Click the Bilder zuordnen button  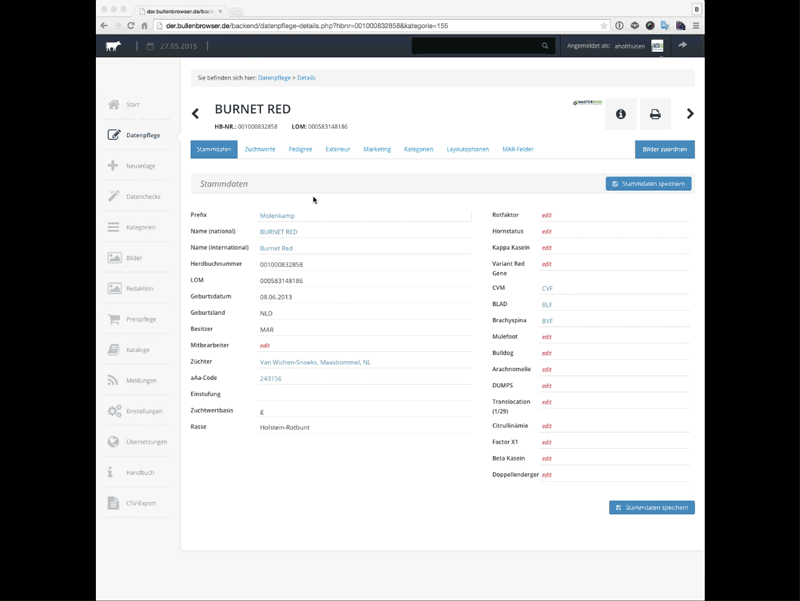664,149
